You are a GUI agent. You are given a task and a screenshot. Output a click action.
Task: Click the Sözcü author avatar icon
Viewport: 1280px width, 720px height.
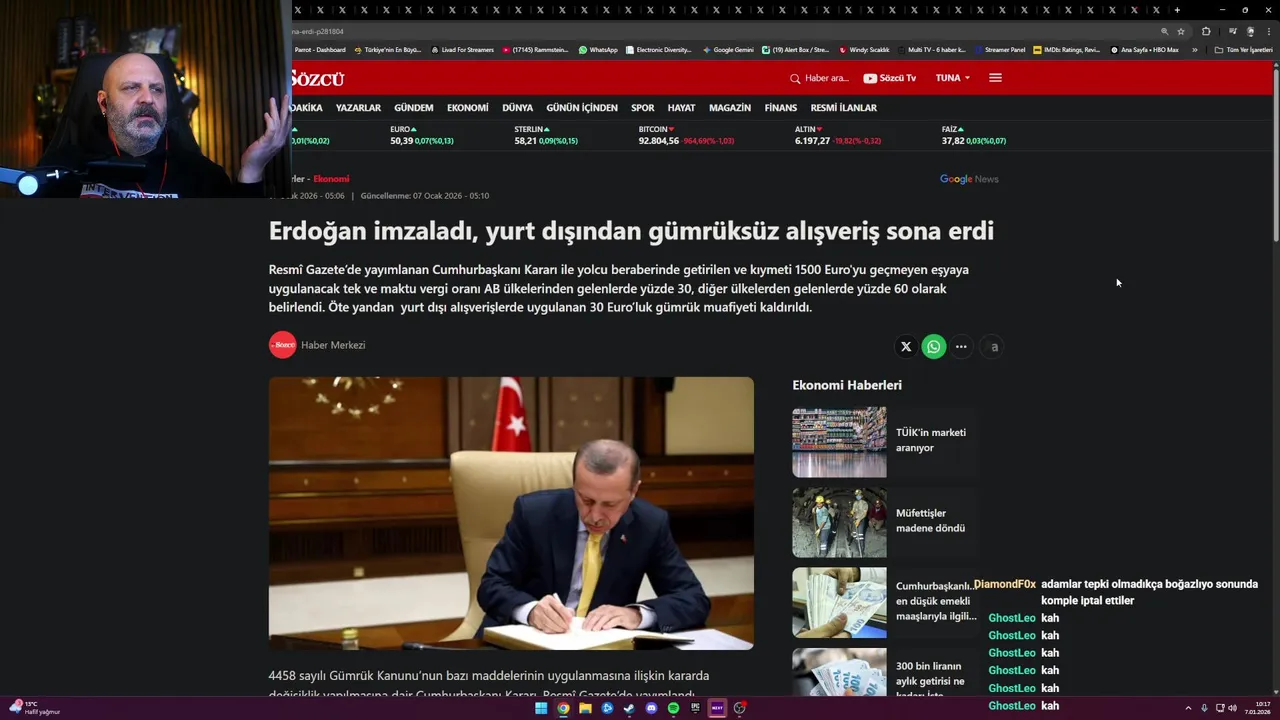pyautogui.click(x=283, y=345)
